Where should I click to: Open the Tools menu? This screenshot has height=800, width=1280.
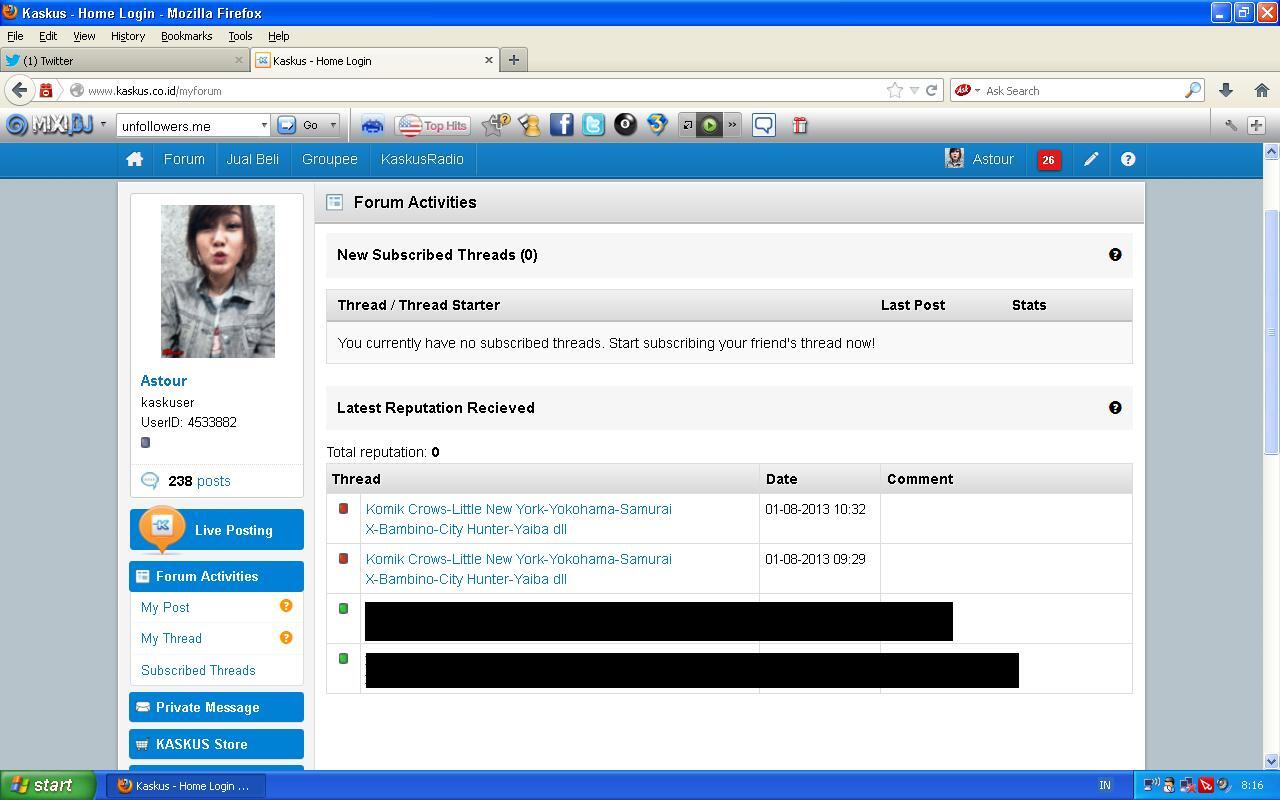(x=240, y=36)
